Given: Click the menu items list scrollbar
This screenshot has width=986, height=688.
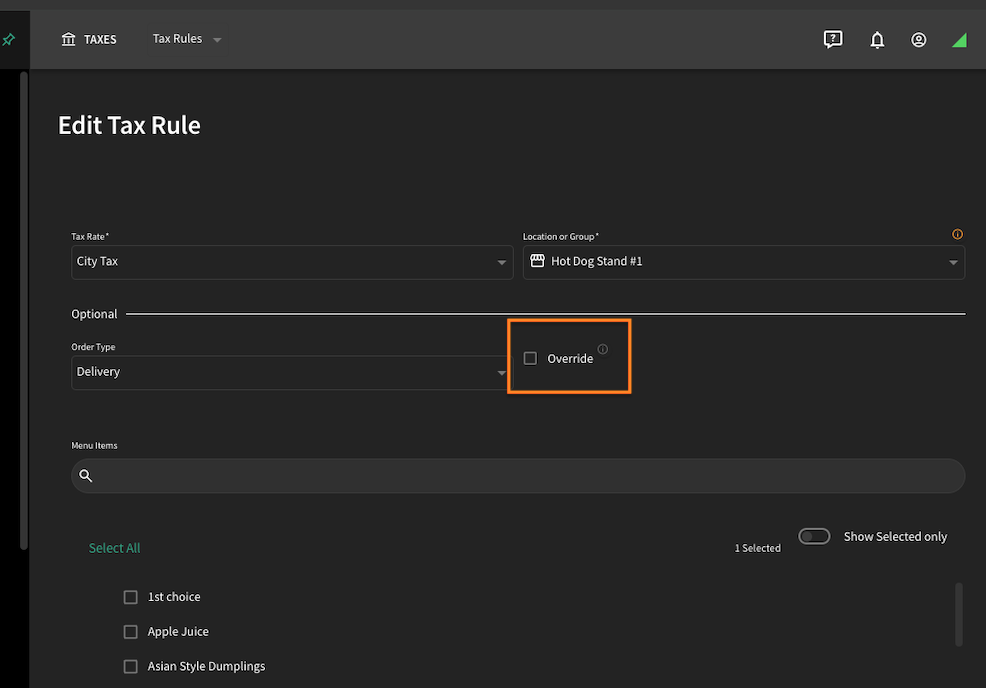Looking at the screenshot, I should pos(958,614).
